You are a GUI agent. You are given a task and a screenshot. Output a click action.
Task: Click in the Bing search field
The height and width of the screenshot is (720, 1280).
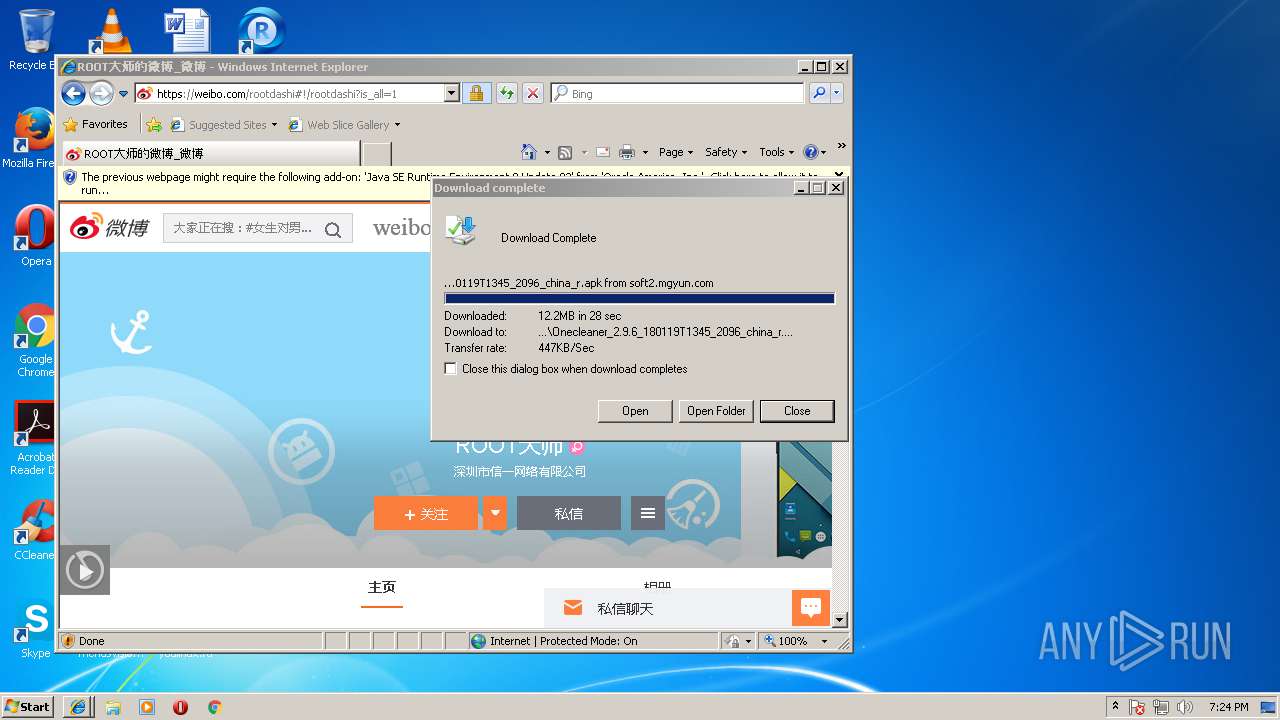pyautogui.click(x=678, y=93)
